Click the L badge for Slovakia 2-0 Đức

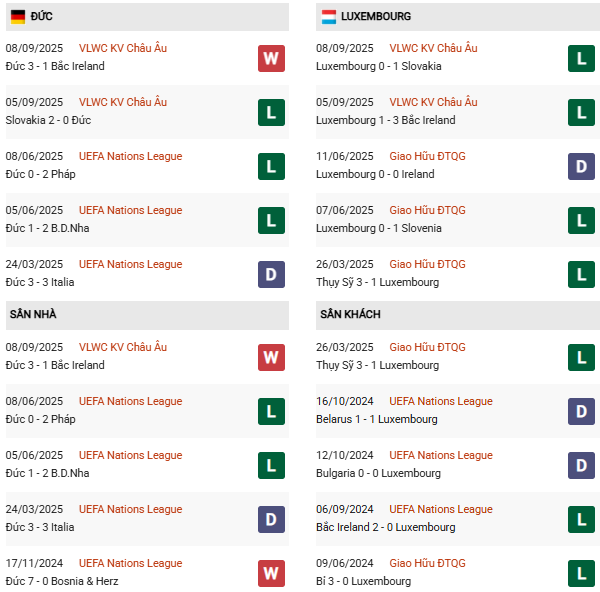coord(271,112)
